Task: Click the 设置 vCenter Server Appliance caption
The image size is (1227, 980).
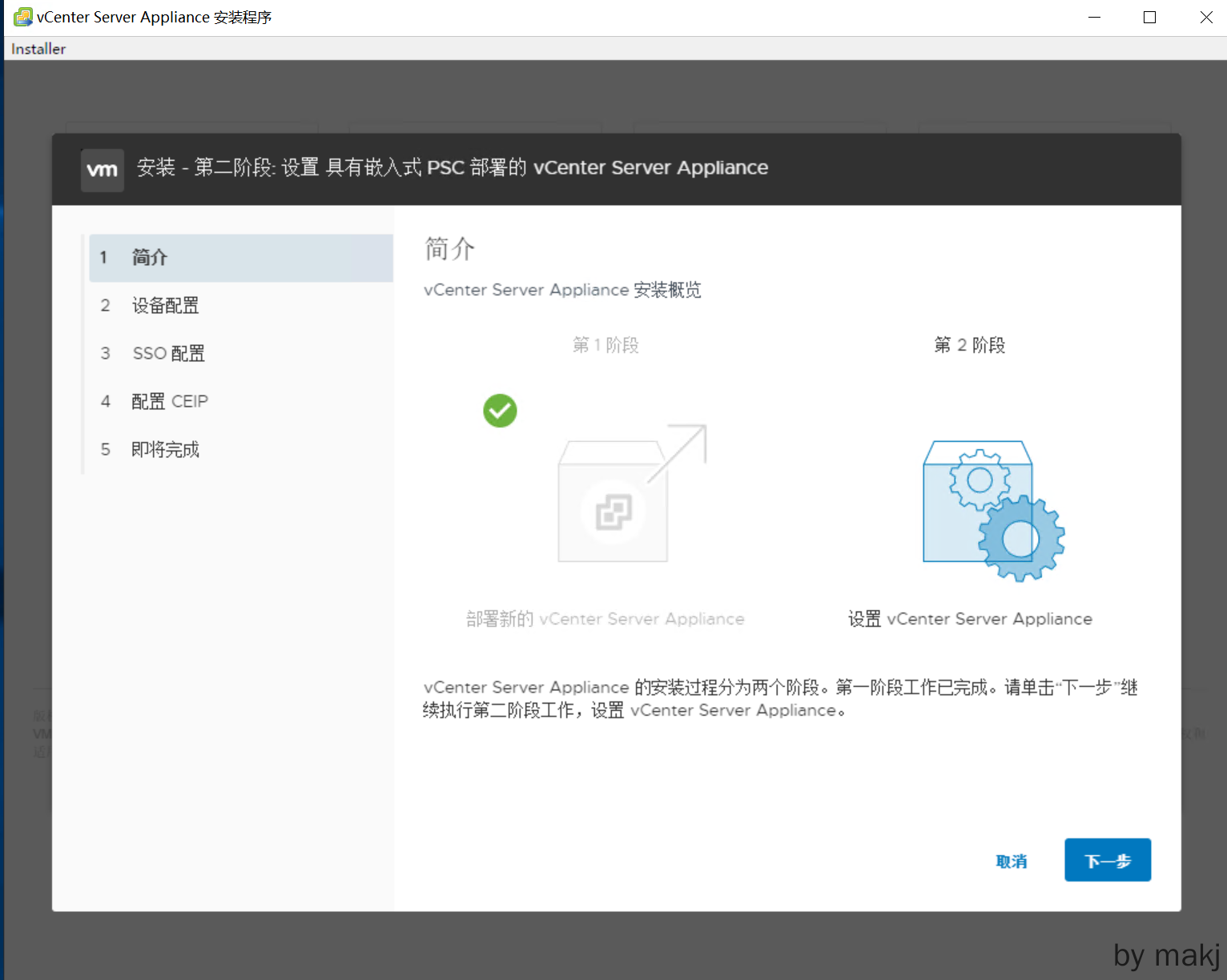Action: (970, 619)
